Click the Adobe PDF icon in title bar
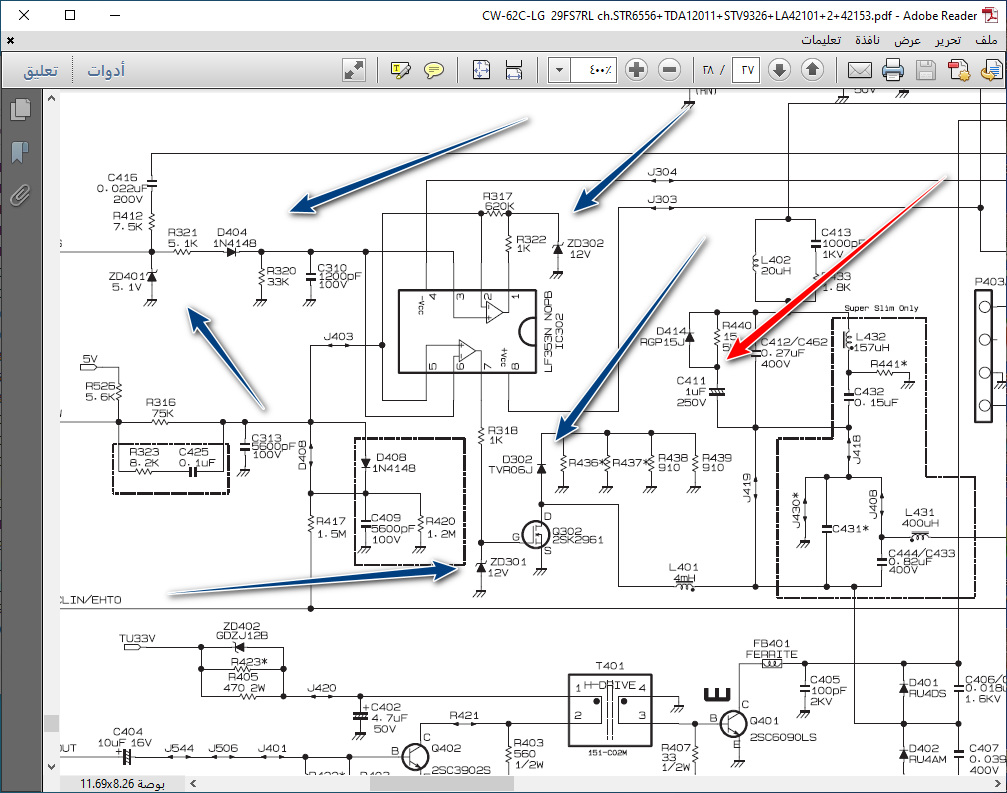 tap(991, 15)
